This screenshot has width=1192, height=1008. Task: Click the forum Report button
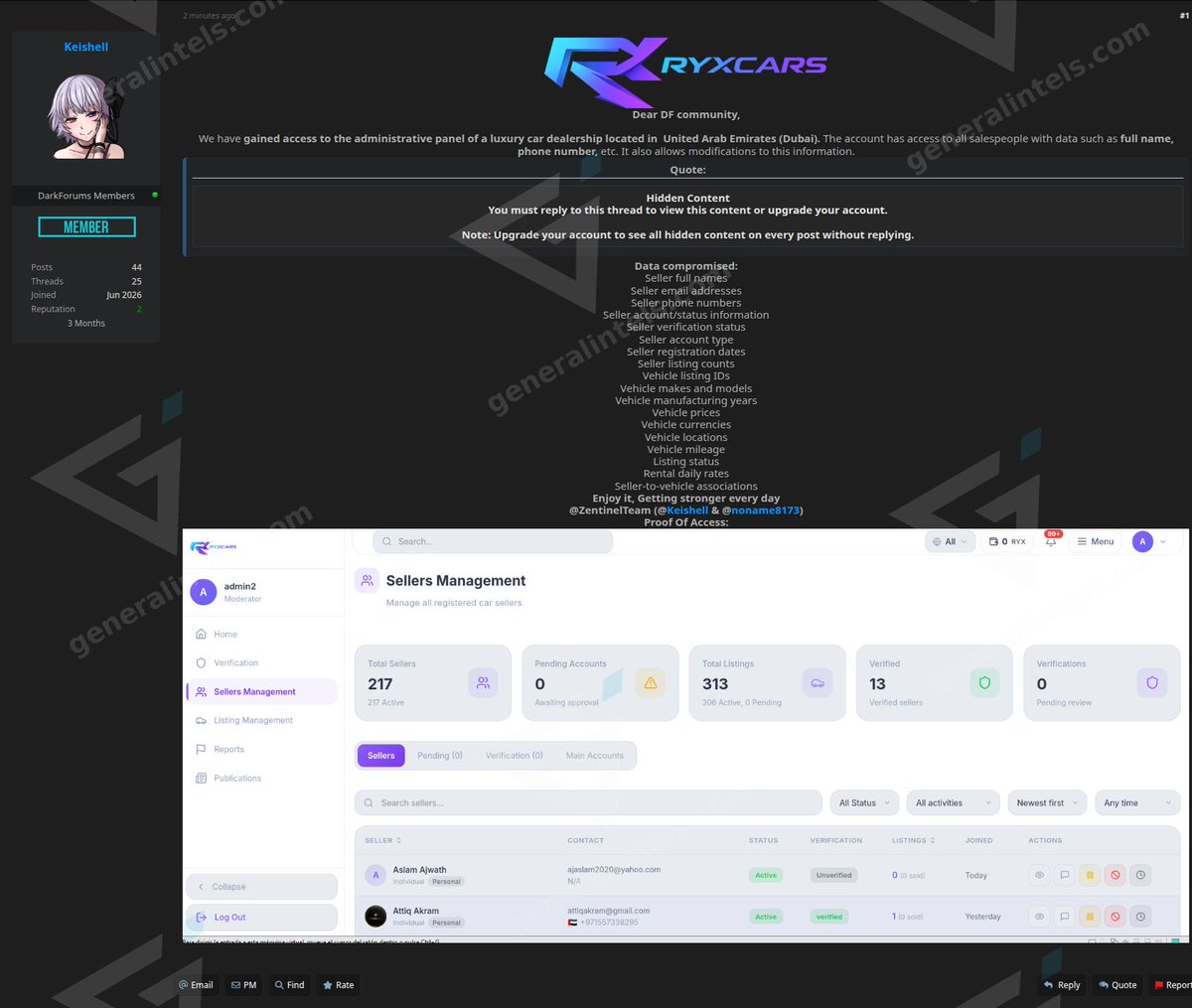(x=1171, y=985)
